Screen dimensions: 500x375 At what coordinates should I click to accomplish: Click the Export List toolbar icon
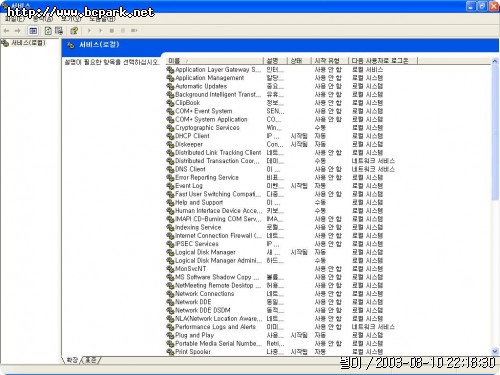59,31
